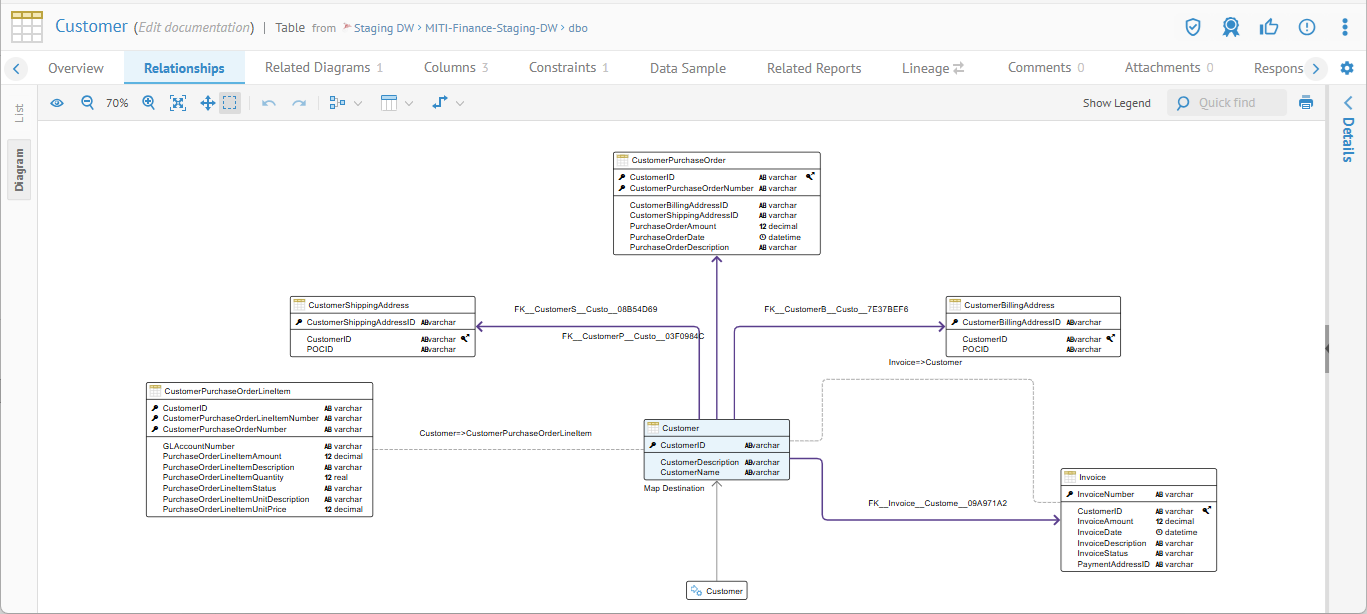
Task: Click Show Legend
Action: [x=1116, y=103]
